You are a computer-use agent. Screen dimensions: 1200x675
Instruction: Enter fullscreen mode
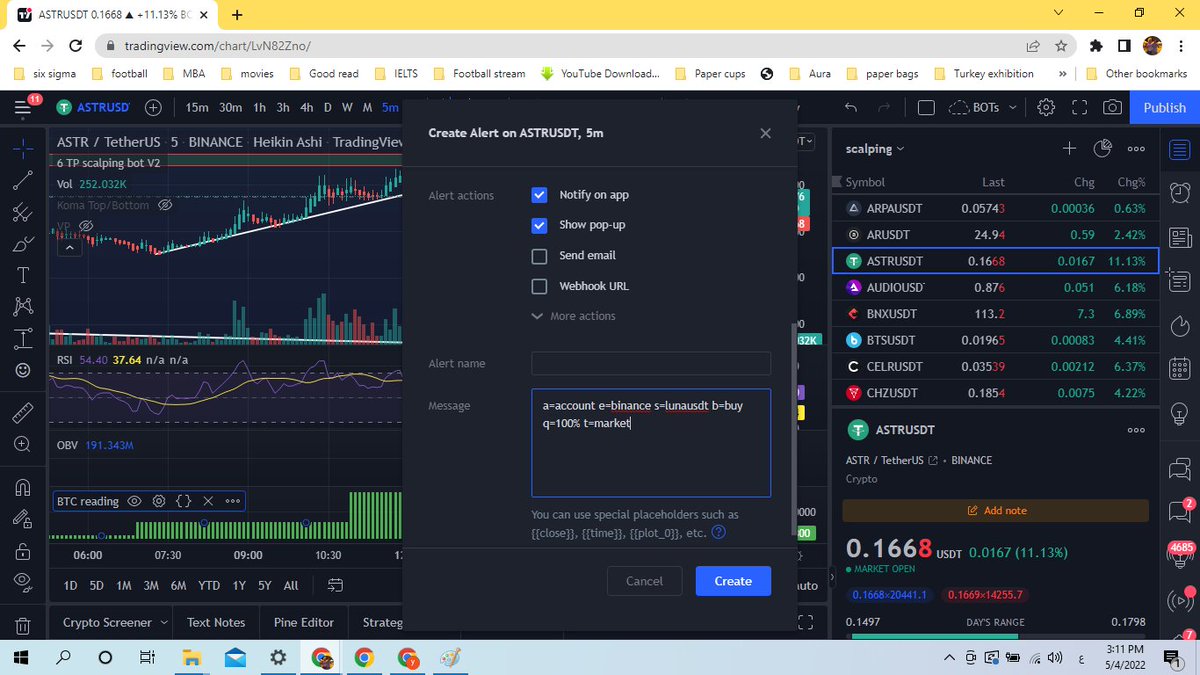(x=1079, y=107)
